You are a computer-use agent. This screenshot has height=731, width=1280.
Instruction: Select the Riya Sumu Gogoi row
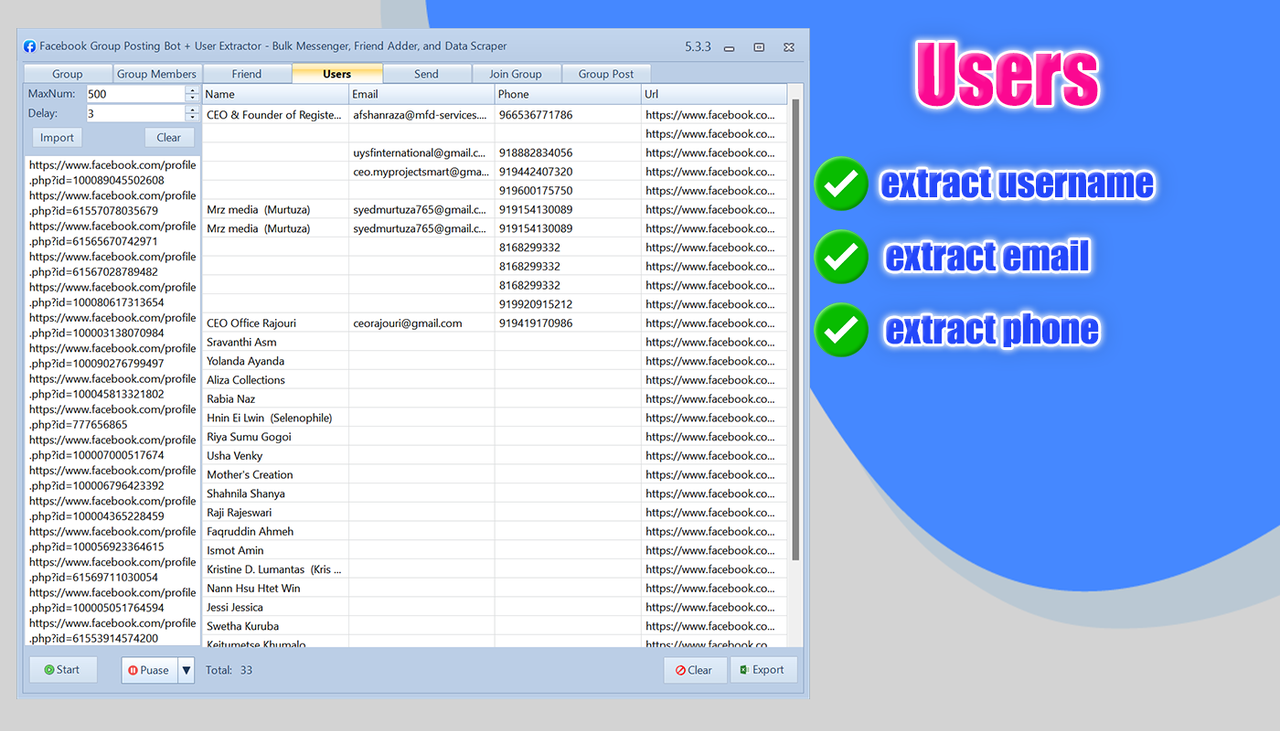point(495,437)
